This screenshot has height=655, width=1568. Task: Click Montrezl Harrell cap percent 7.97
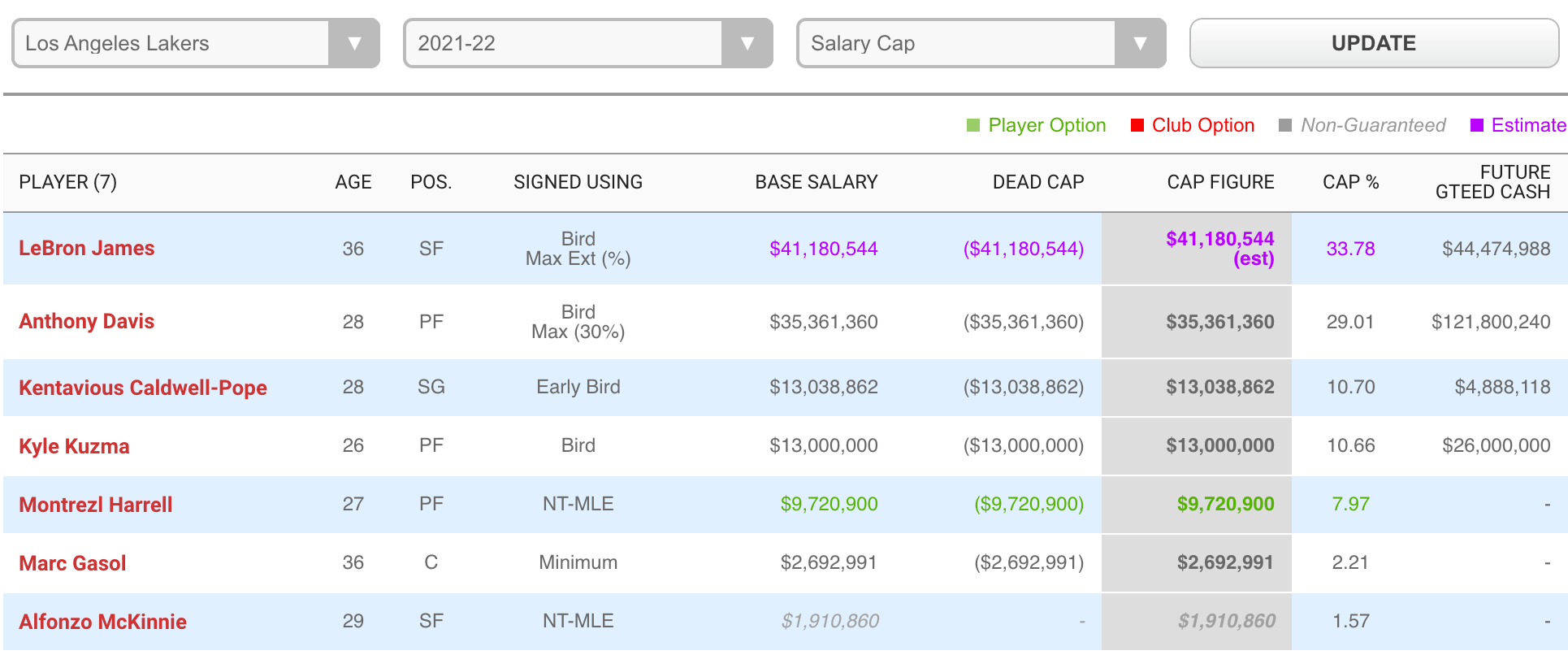1351,504
